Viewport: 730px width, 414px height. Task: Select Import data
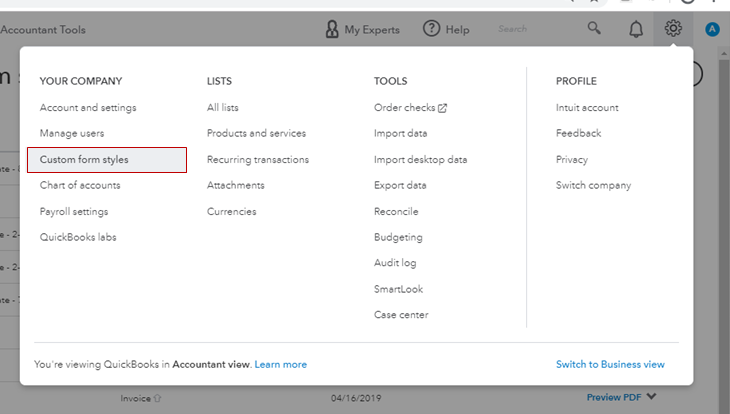click(x=400, y=133)
